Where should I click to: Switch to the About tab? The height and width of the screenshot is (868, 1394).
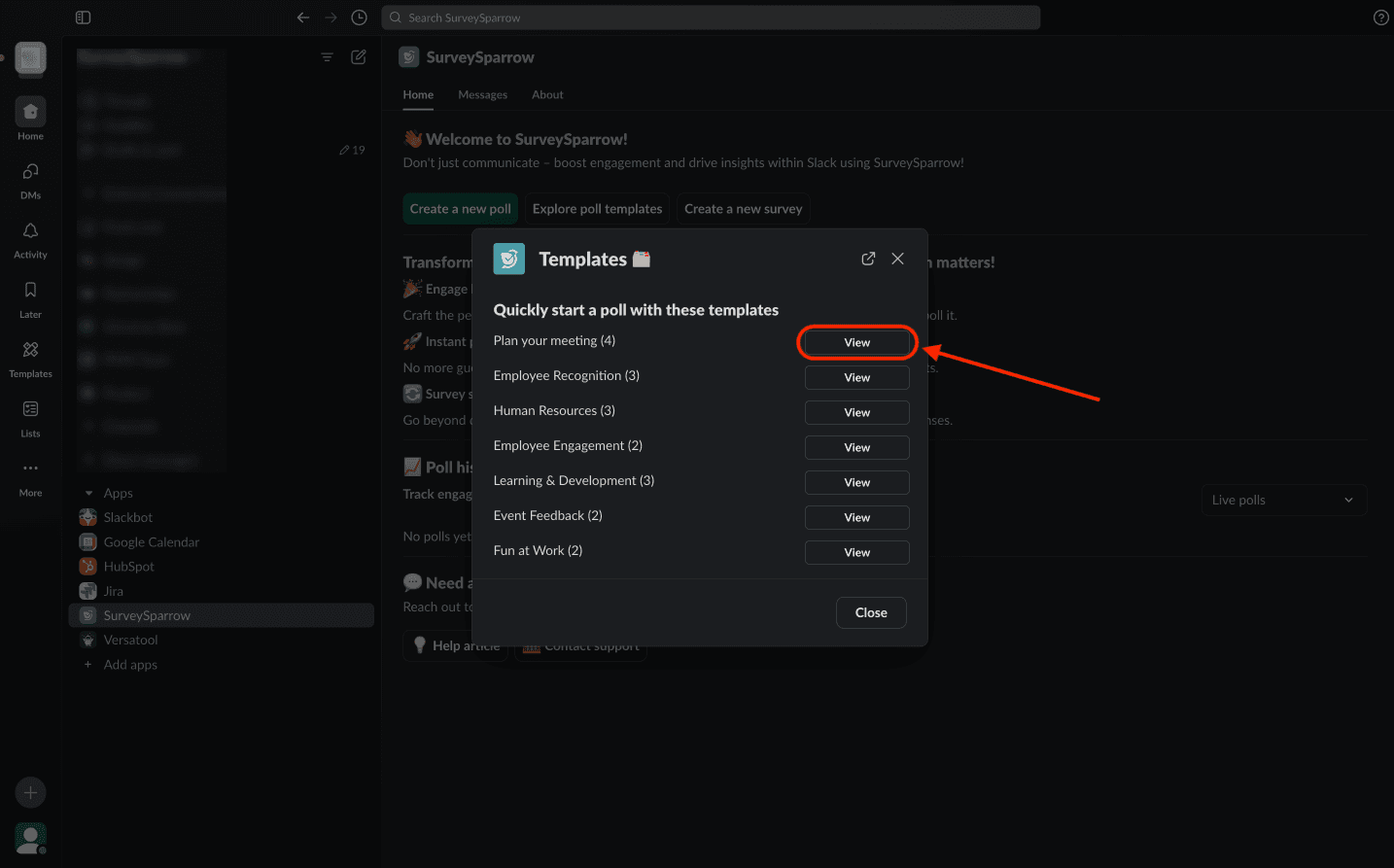click(x=547, y=95)
